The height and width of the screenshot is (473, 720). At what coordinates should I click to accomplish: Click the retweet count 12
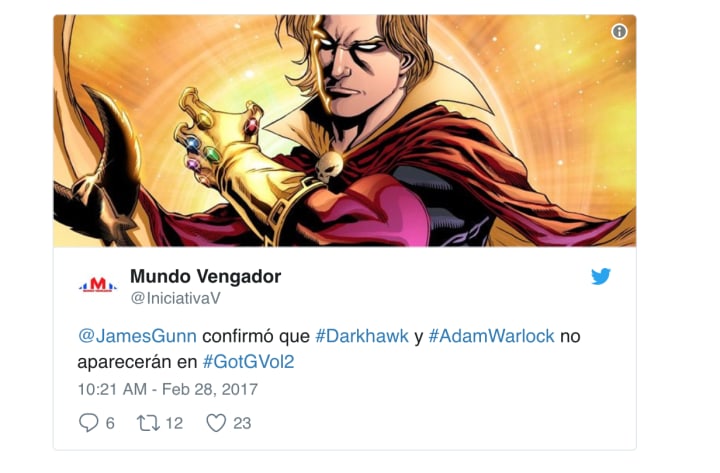174,423
